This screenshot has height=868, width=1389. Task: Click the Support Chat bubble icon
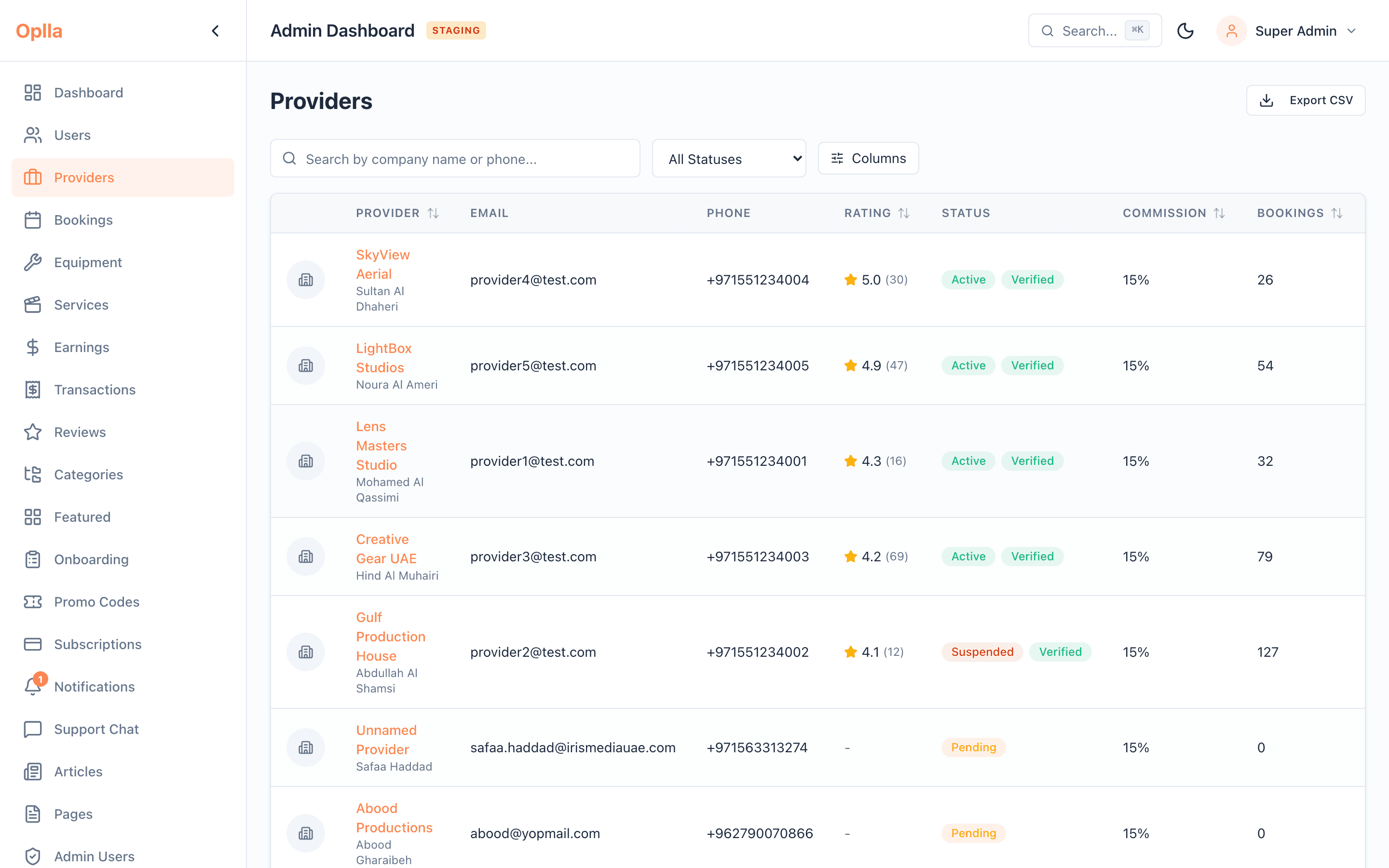tap(33, 729)
